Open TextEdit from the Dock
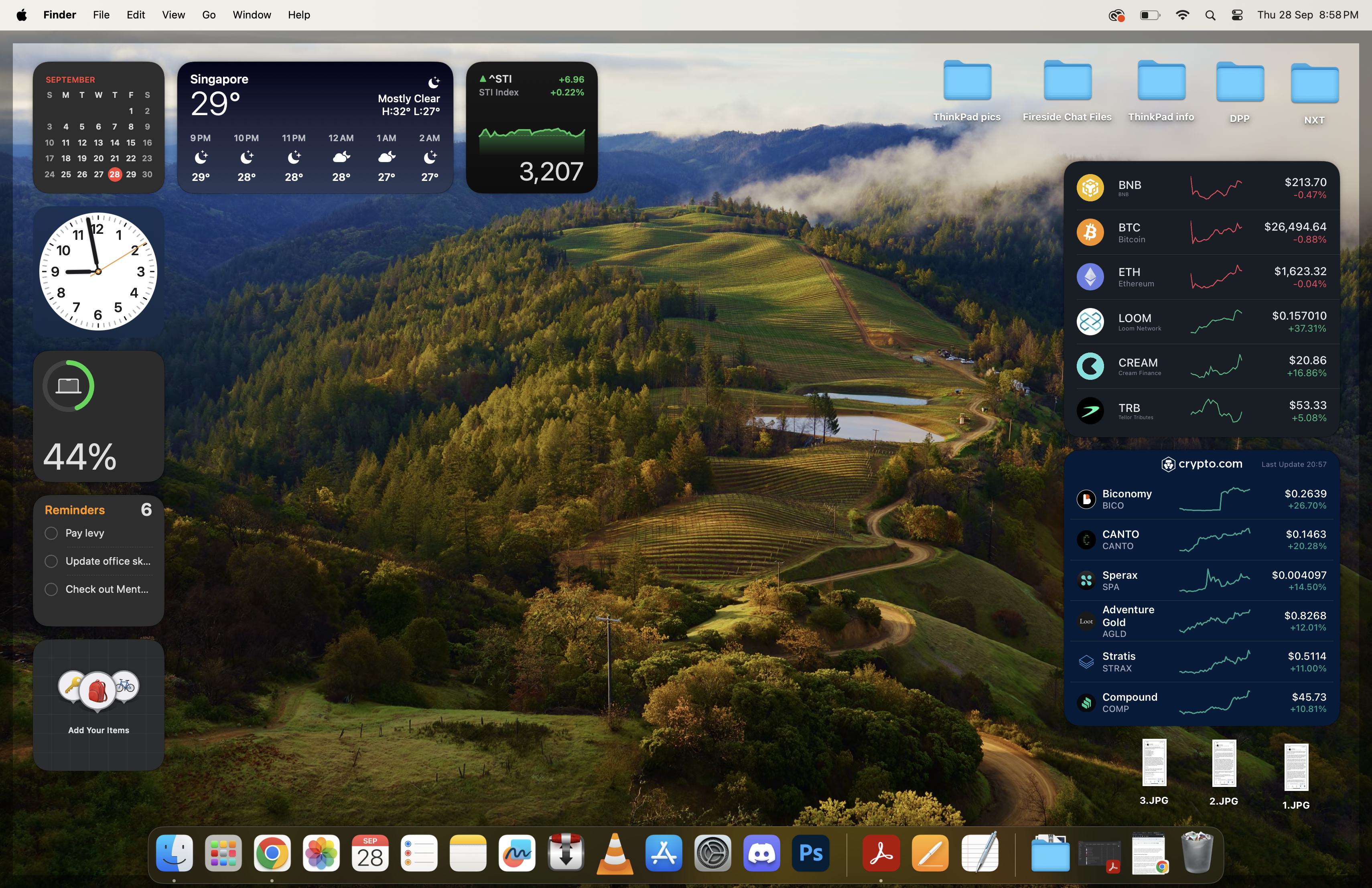 click(979, 853)
